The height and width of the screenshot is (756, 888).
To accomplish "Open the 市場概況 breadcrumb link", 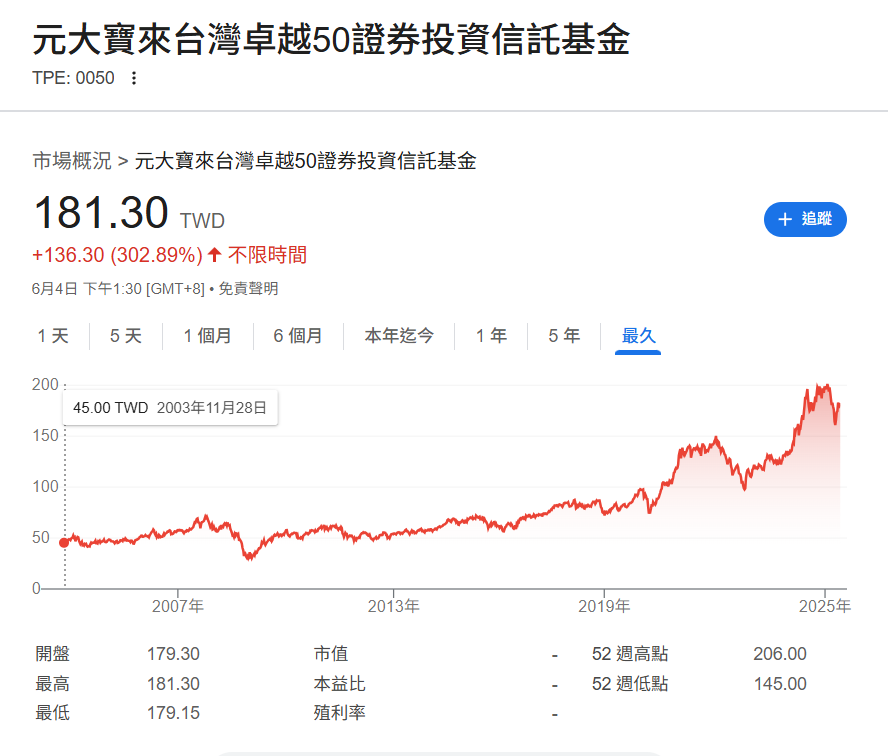I will click(x=72, y=161).
